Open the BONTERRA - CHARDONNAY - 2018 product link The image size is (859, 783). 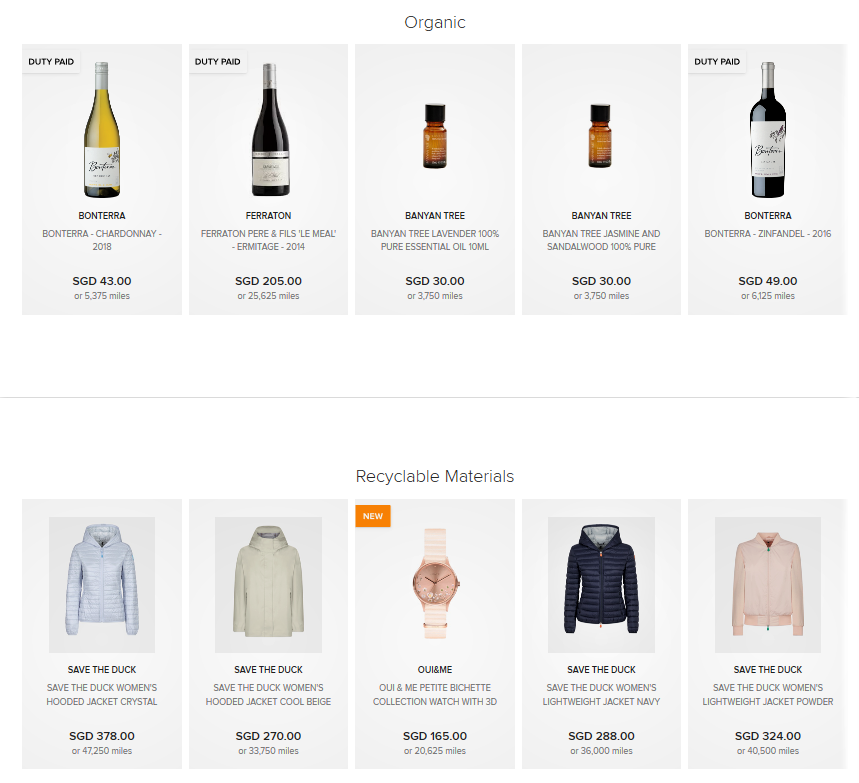coord(101,240)
